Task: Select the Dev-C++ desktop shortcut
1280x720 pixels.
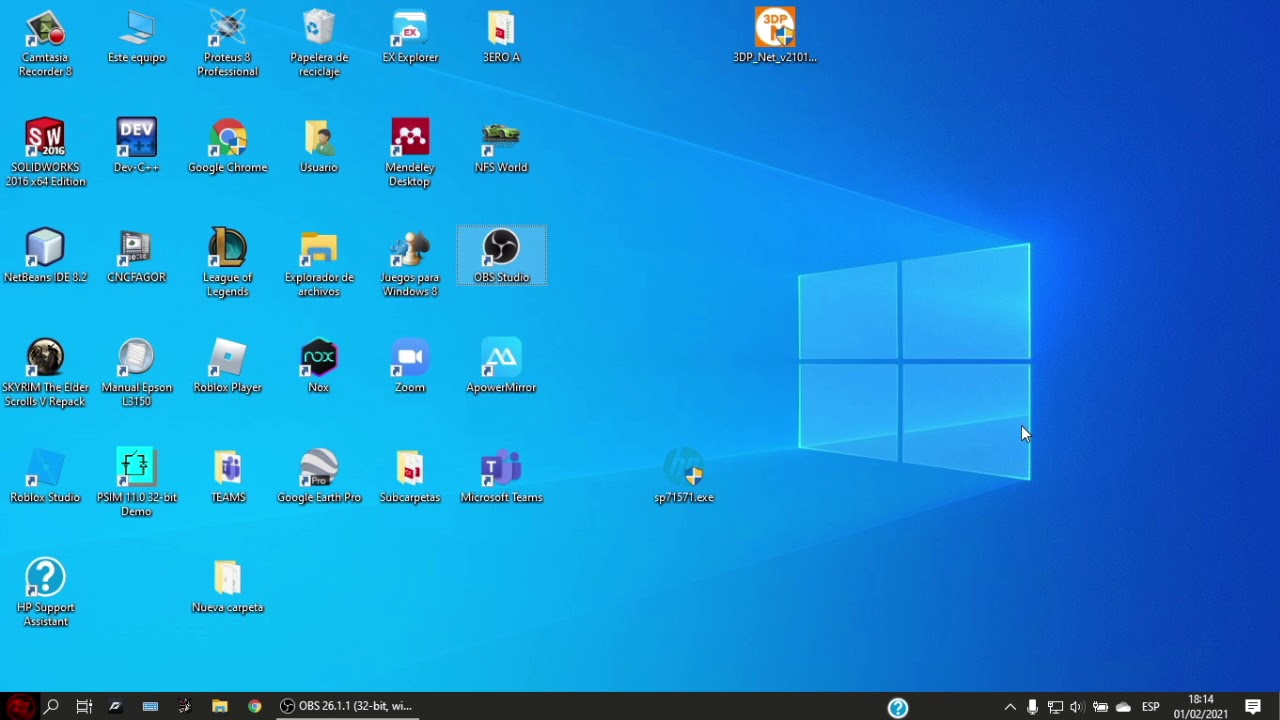Action: tap(137, 147)
